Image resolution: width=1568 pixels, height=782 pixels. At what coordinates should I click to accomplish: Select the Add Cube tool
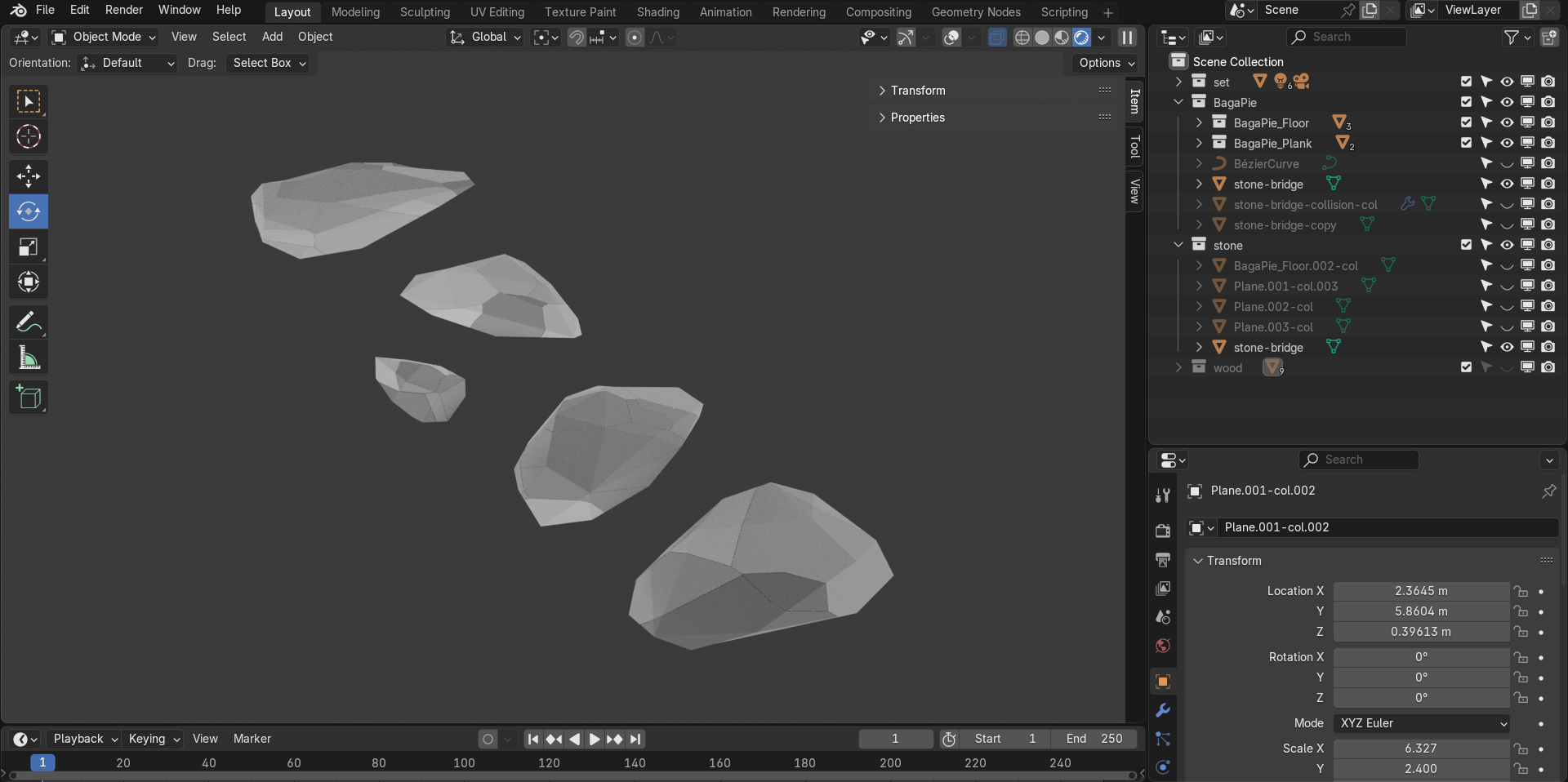[x=29, y=398]
